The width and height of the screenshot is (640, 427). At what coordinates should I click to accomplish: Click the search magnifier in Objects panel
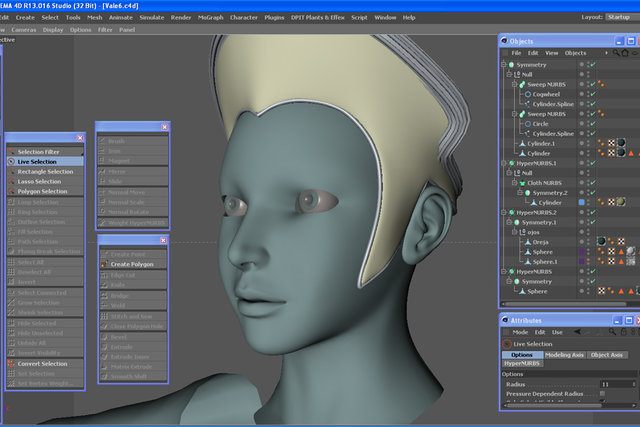pos(616,53)
